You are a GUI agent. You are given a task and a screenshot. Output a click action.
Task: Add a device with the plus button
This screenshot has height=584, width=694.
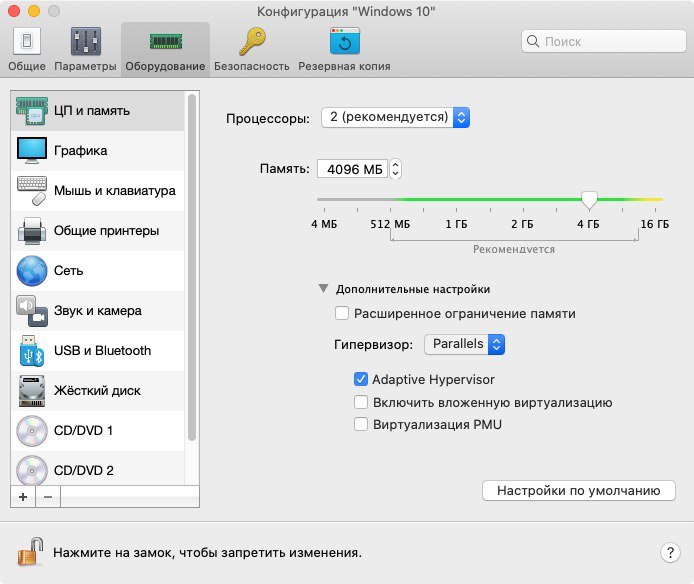tap(23, 497)
